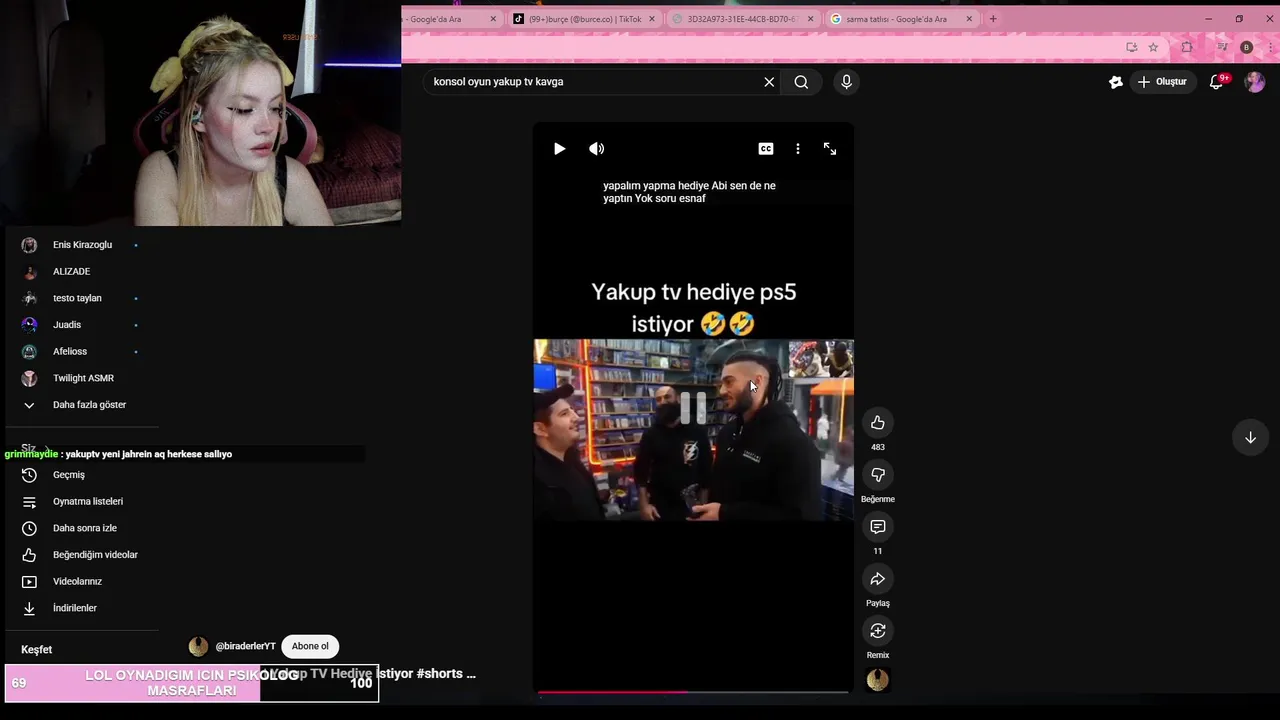The image size is (1280, 720).
Task: Clear the YouTube search box text
Action: pos(769,82)
